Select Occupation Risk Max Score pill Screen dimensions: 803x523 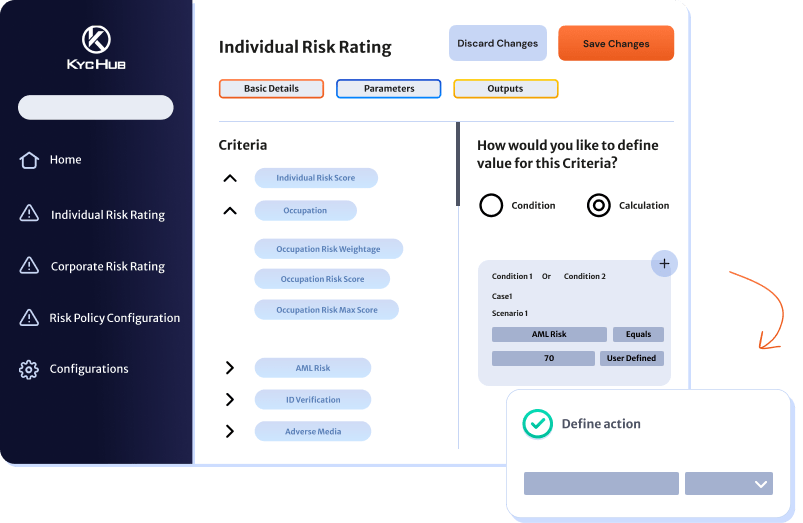tap(327, 310)
